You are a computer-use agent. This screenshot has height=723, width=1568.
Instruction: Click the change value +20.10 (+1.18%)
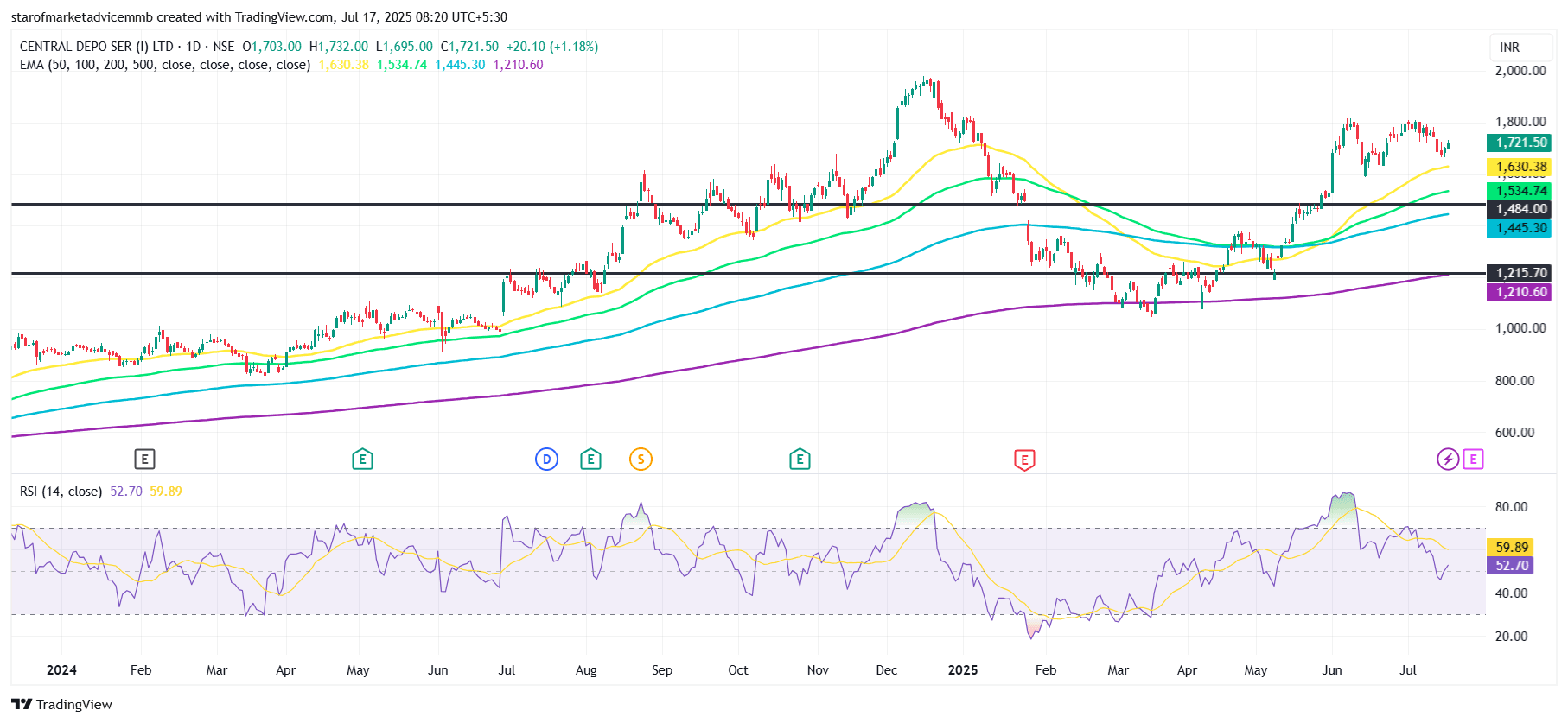tap(552, 47)
